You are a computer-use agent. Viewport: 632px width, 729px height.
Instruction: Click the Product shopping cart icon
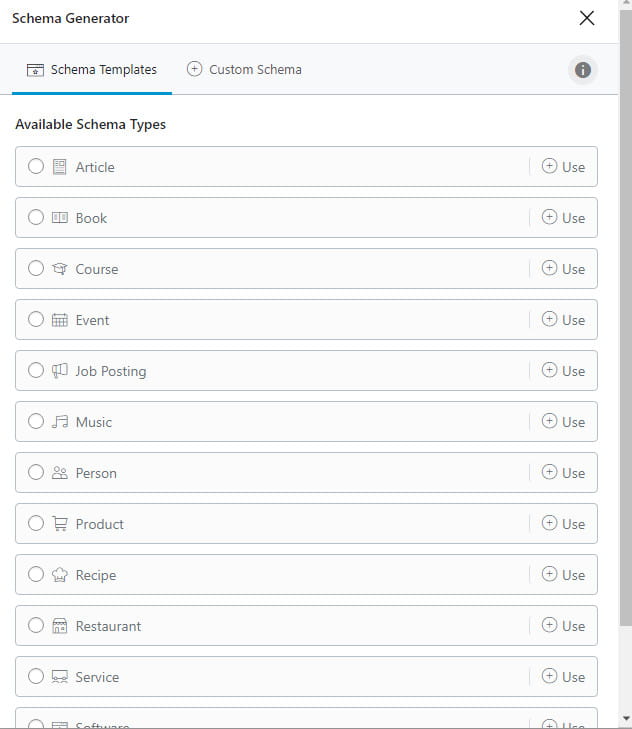pos(60,524)
